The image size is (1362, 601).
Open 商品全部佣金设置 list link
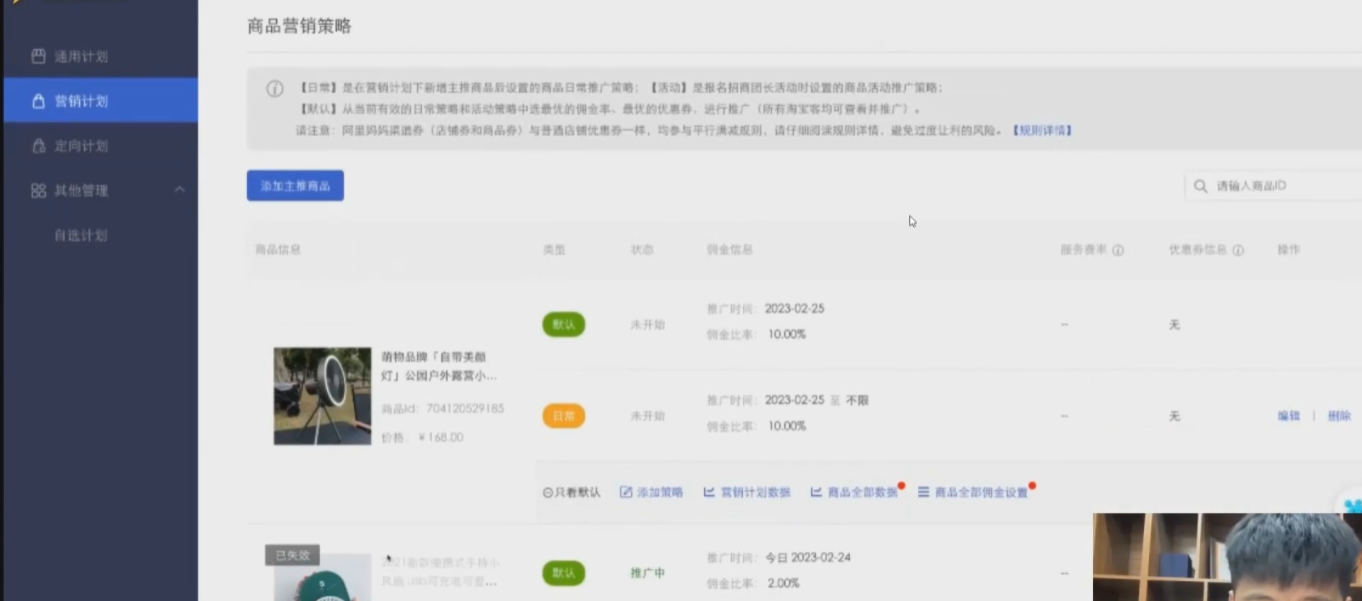[x=973, y=493]
